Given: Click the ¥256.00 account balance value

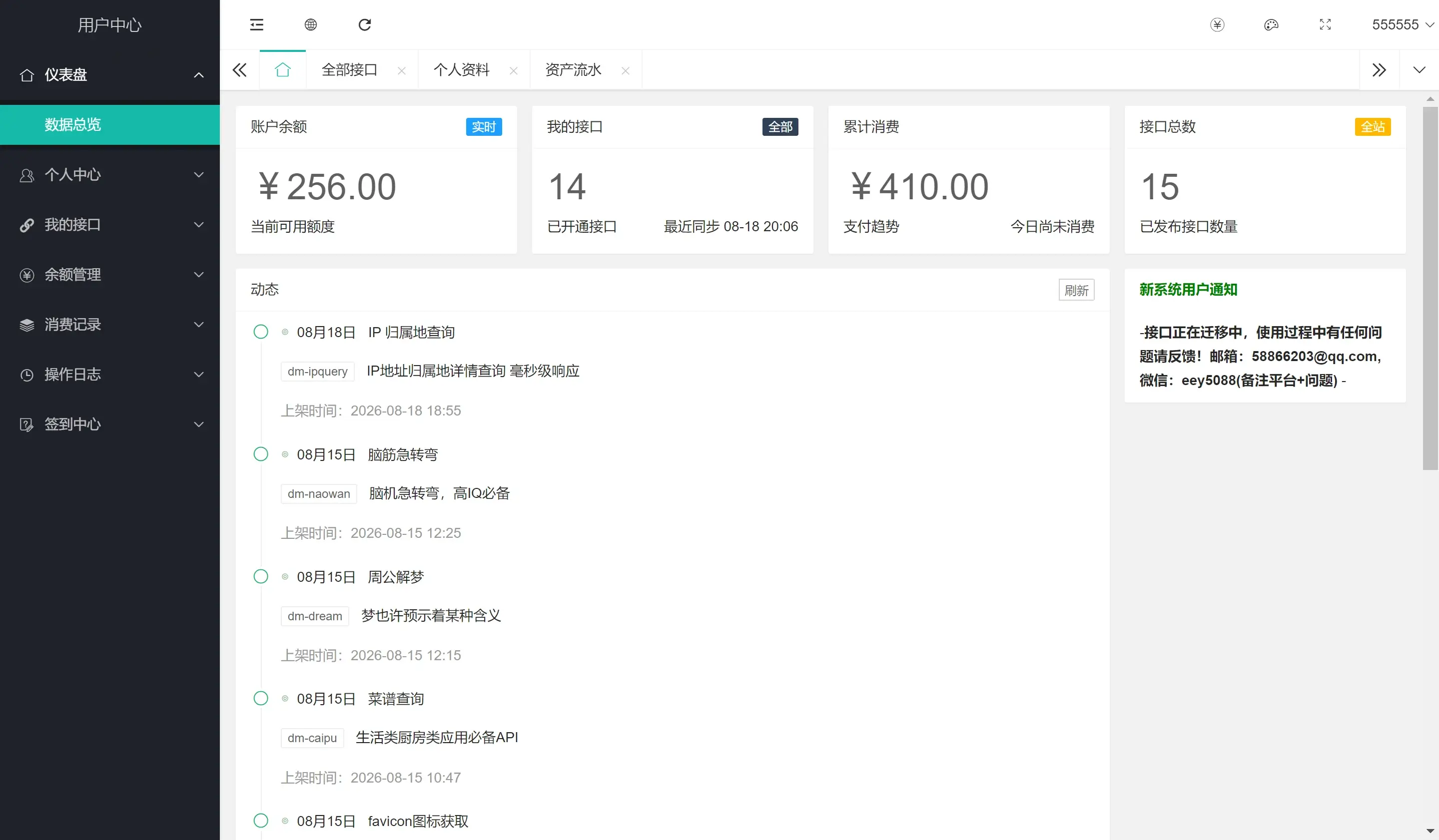Looking at the screenshot, I should coord(327,186).
